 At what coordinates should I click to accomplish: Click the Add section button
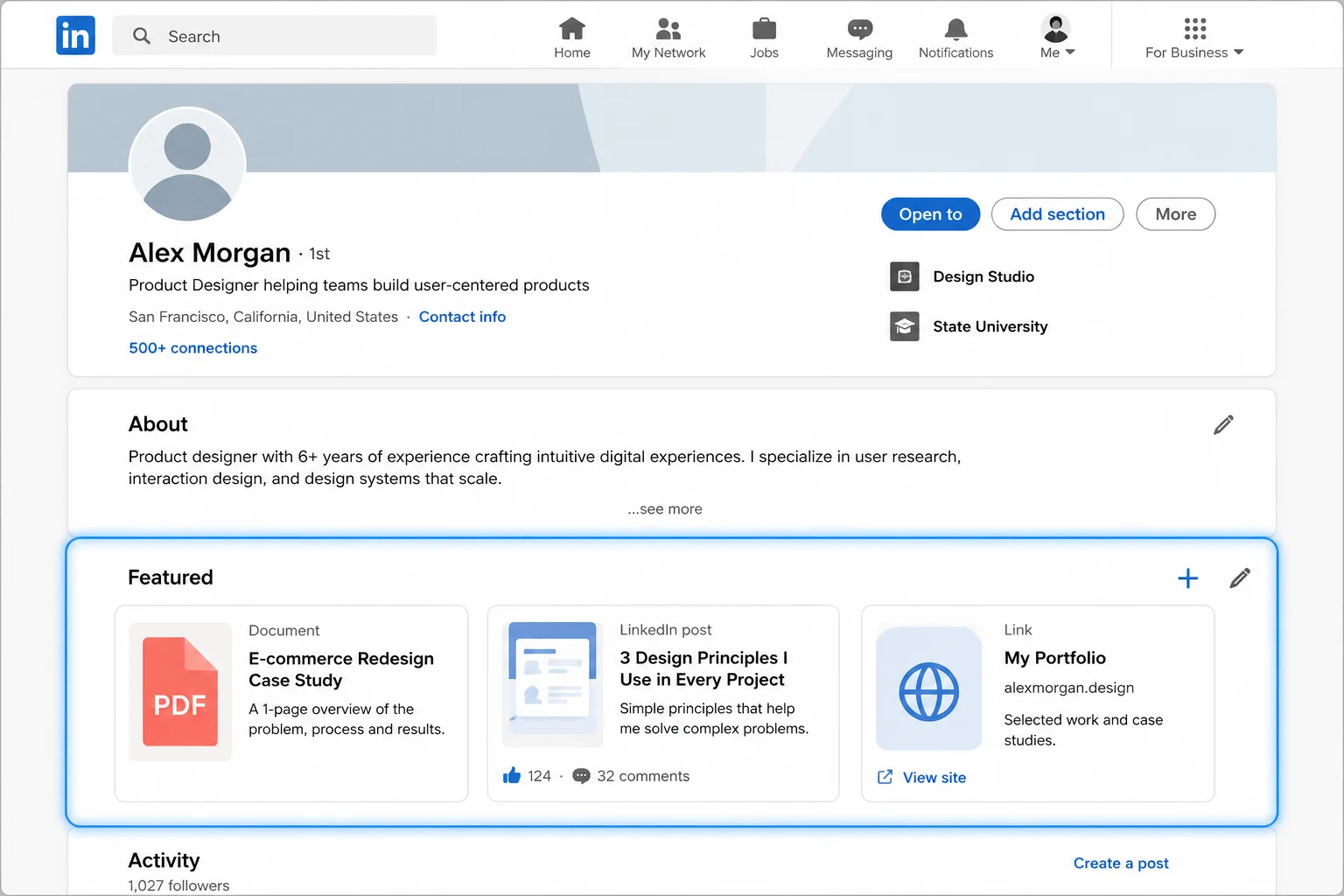click(x=1057, y=214)
